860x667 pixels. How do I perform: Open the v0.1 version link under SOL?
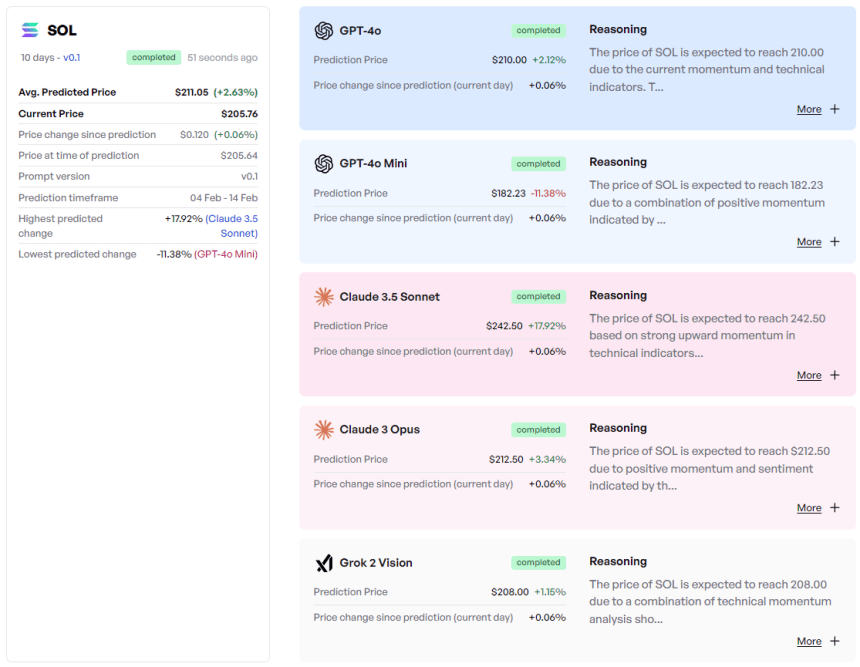(x=72, y=58)
